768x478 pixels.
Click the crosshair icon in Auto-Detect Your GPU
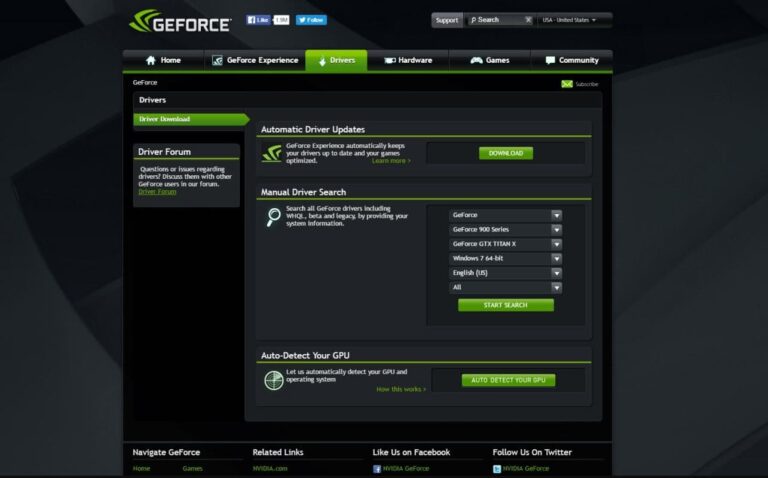(x=273, y=380)
